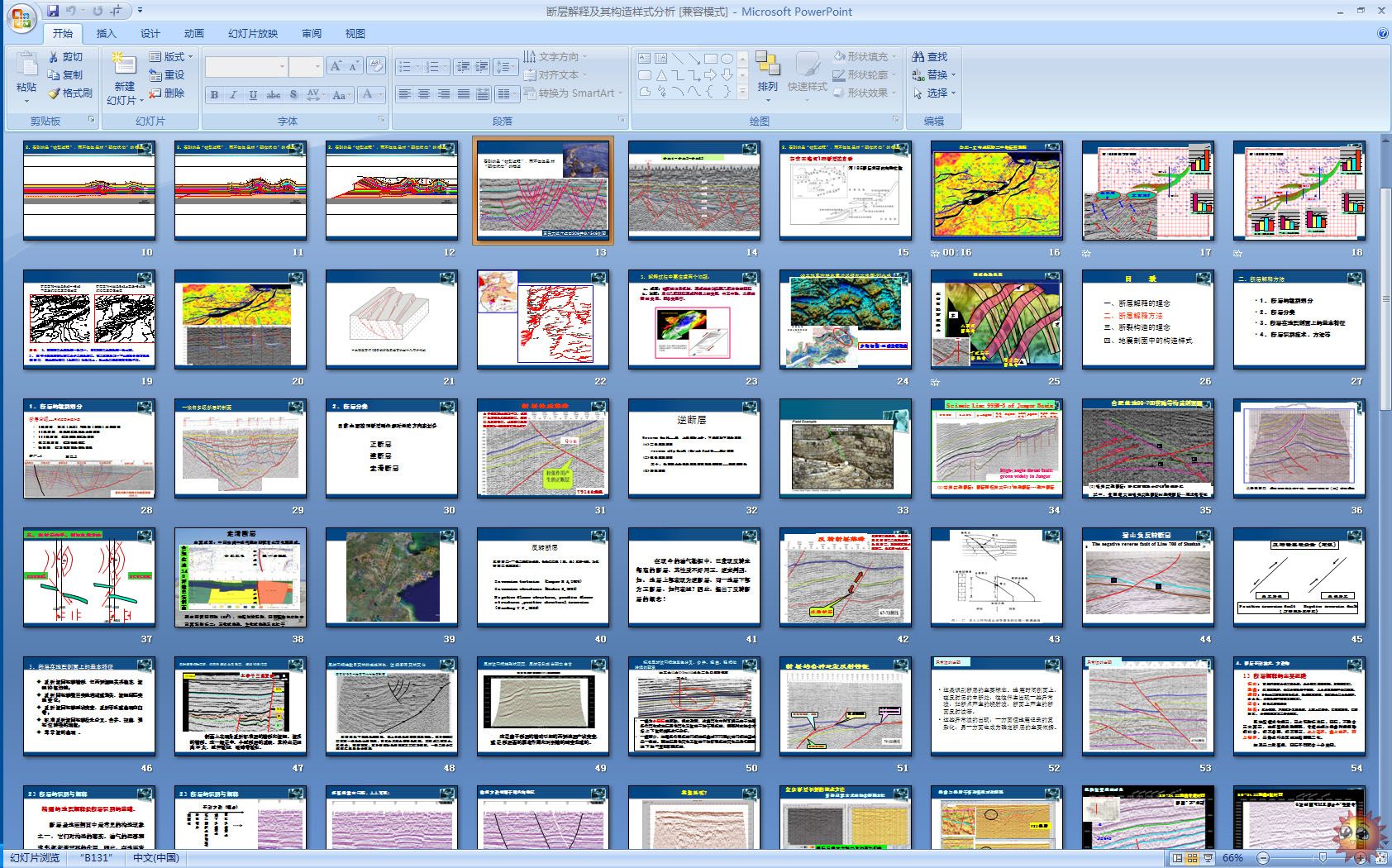The width and height of the screenshot is (1392, 868).
Task: Click the Cut (剪切) scissors button
Action: point(65,57)
